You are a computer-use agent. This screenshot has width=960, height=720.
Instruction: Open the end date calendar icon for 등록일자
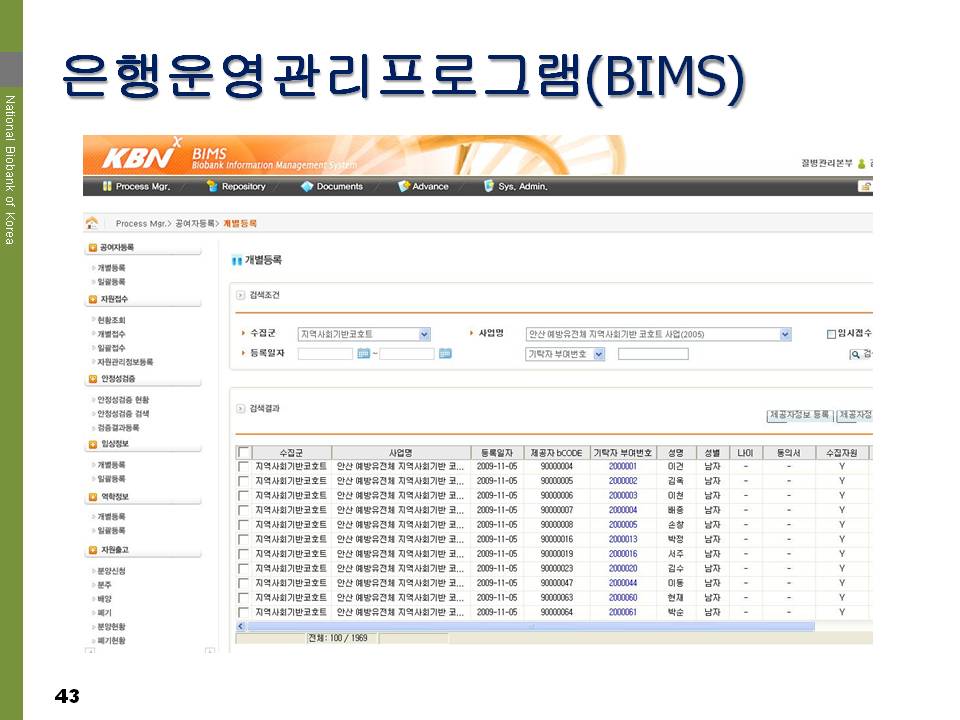click(445, 353)
